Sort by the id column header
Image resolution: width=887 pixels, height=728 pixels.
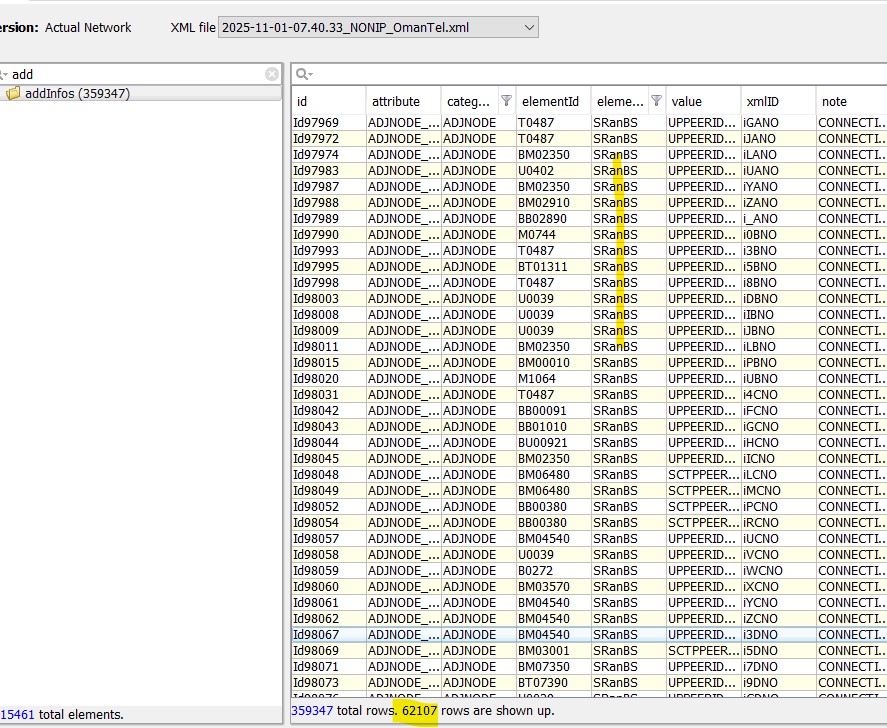point(327,101)
